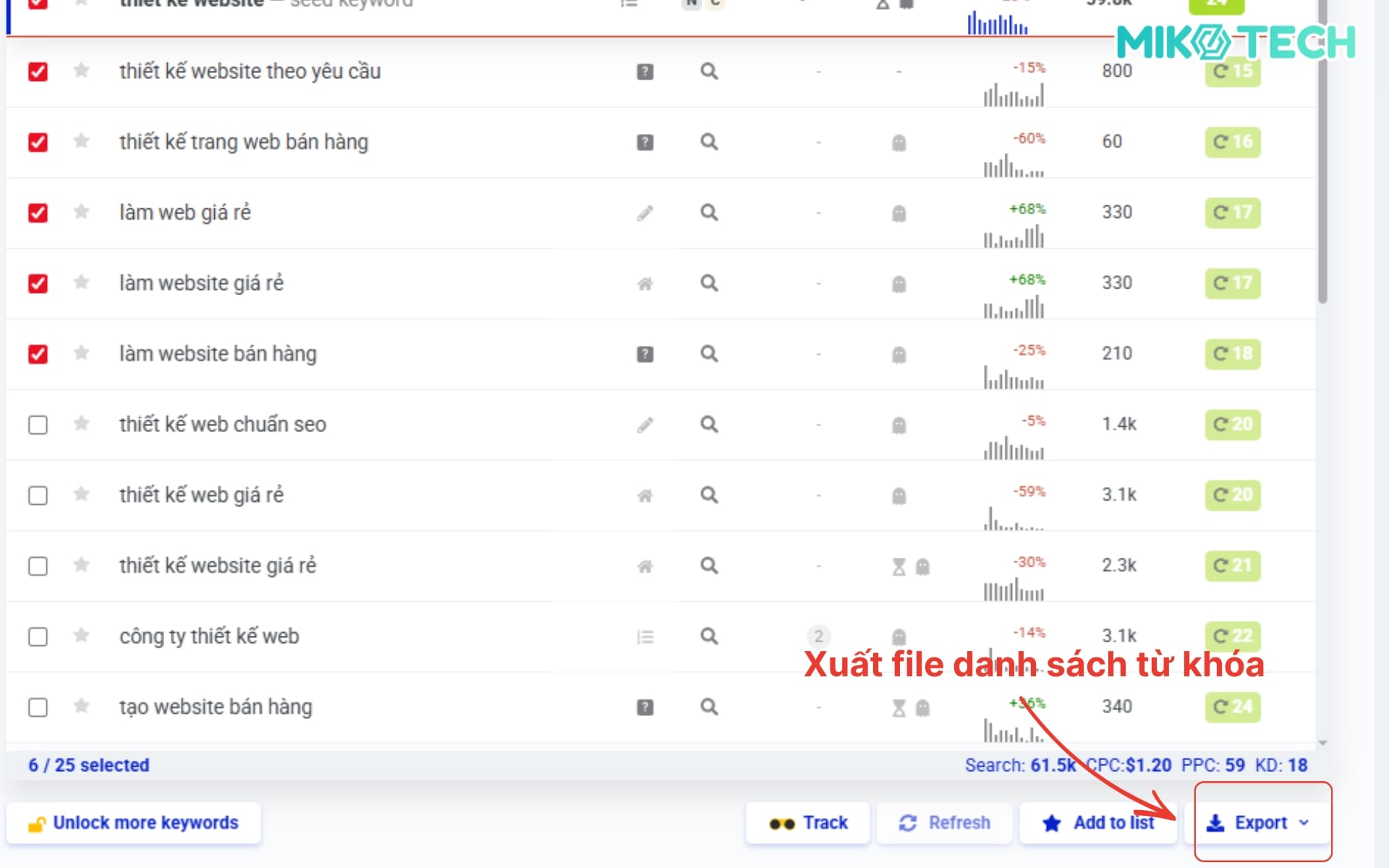Click the pencil intent icon next to "làm web giá rẻ"
This screenshot has height=868, width=1389.
pyautogui.click(x=644, y=213)
